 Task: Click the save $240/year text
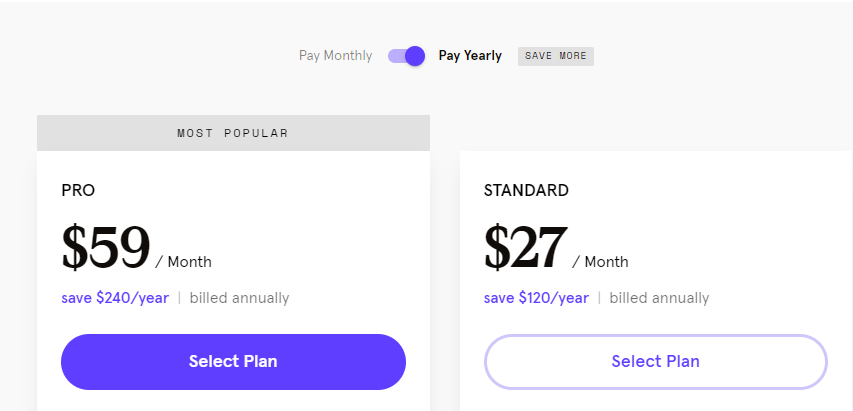[x=115, y=298]
